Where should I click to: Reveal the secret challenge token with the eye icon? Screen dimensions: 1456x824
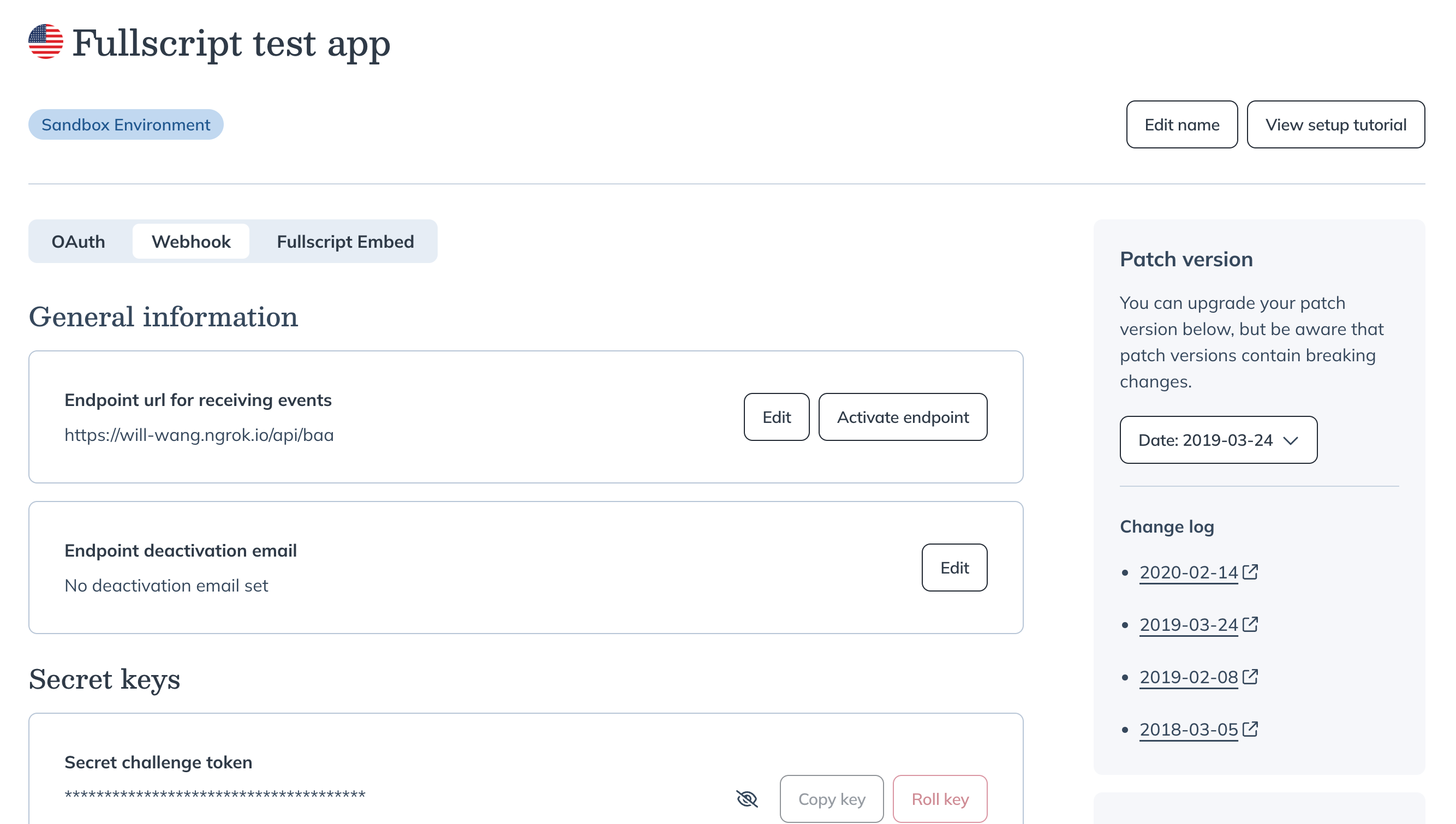point(747,799)
